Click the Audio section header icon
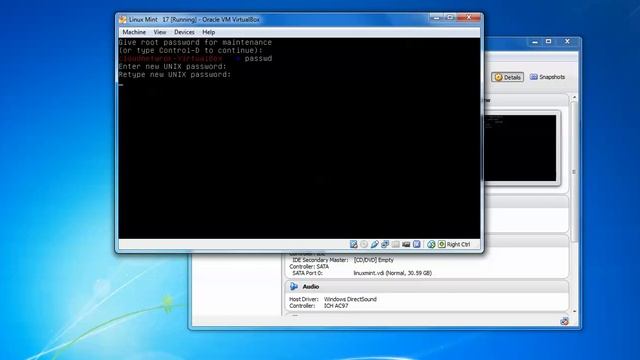Viewport: 640px width, 360px height. 293,287
